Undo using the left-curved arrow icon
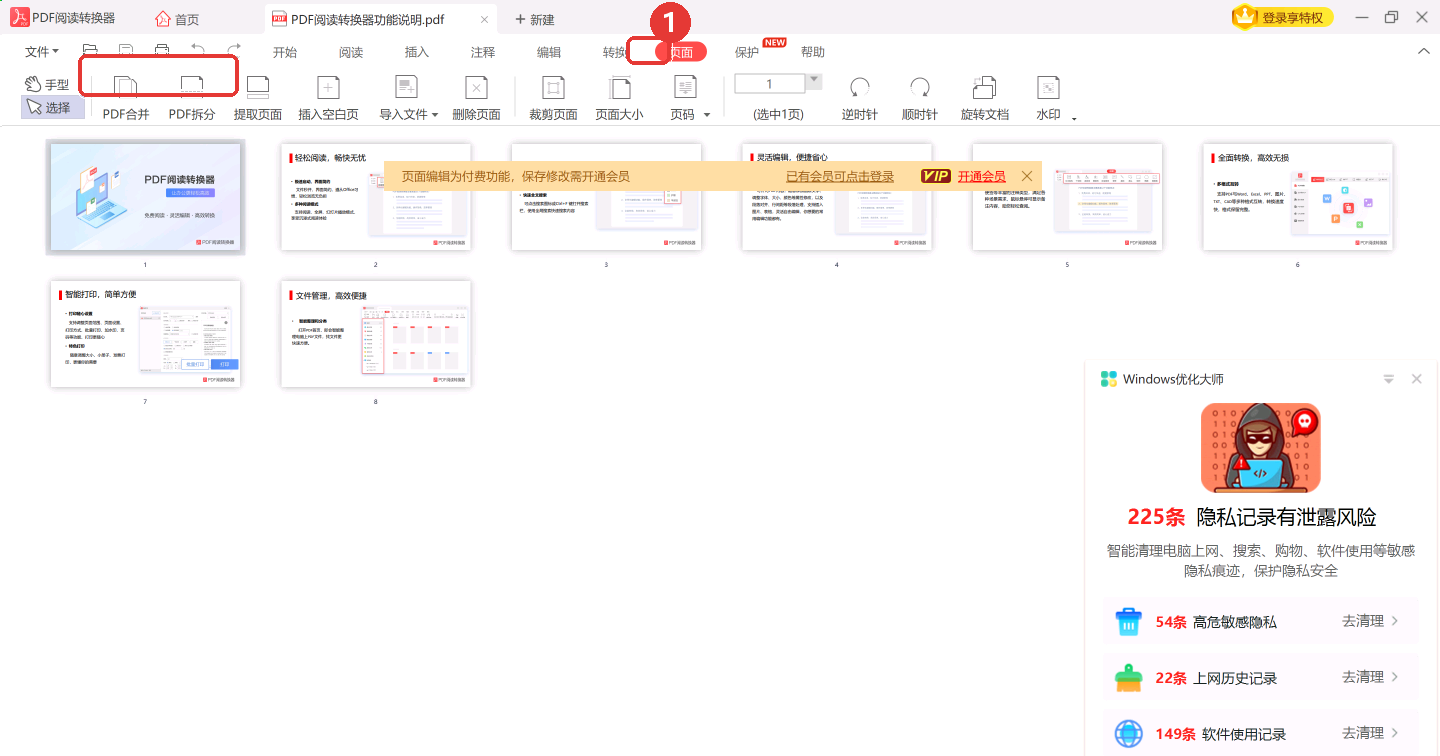 198,51
